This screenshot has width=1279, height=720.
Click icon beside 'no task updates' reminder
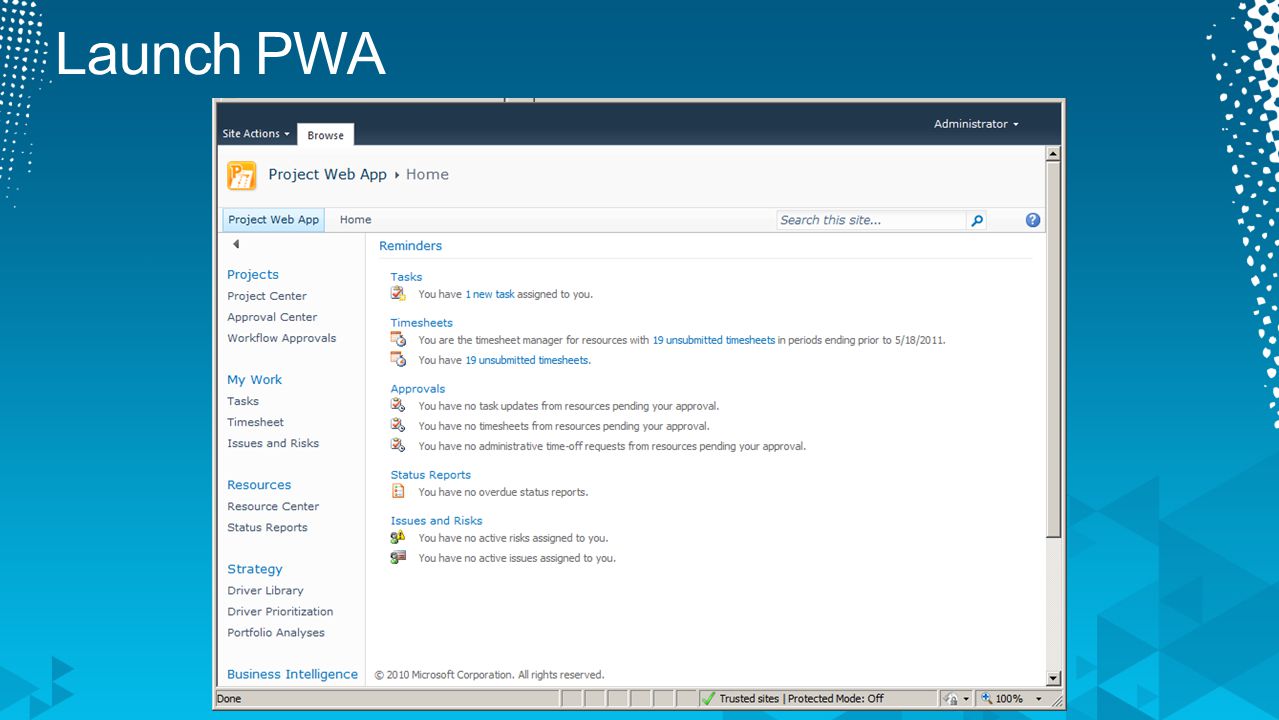pyautogui.click(x=398, y=405)
